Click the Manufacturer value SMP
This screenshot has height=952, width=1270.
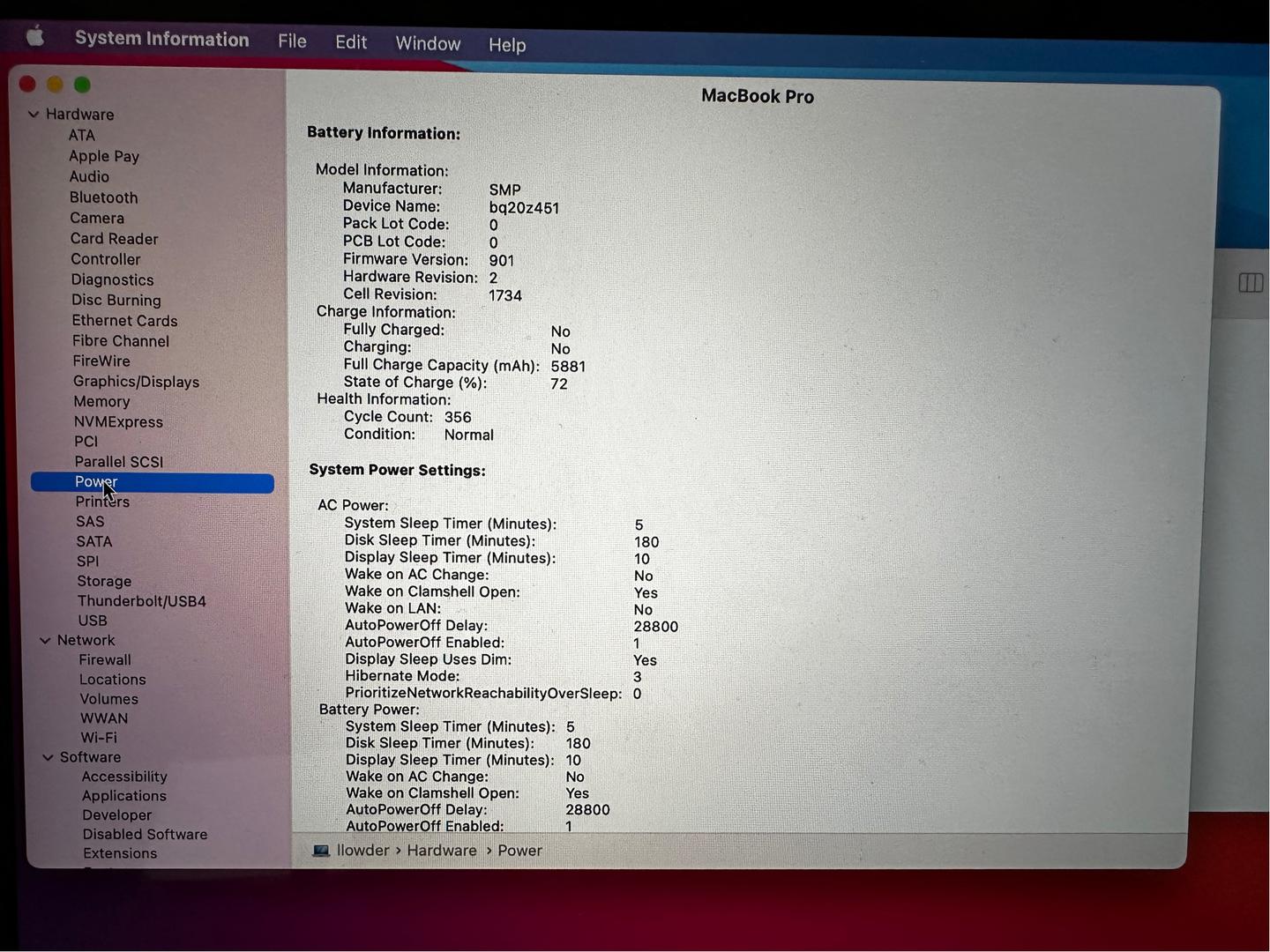[x=504, y=190]
